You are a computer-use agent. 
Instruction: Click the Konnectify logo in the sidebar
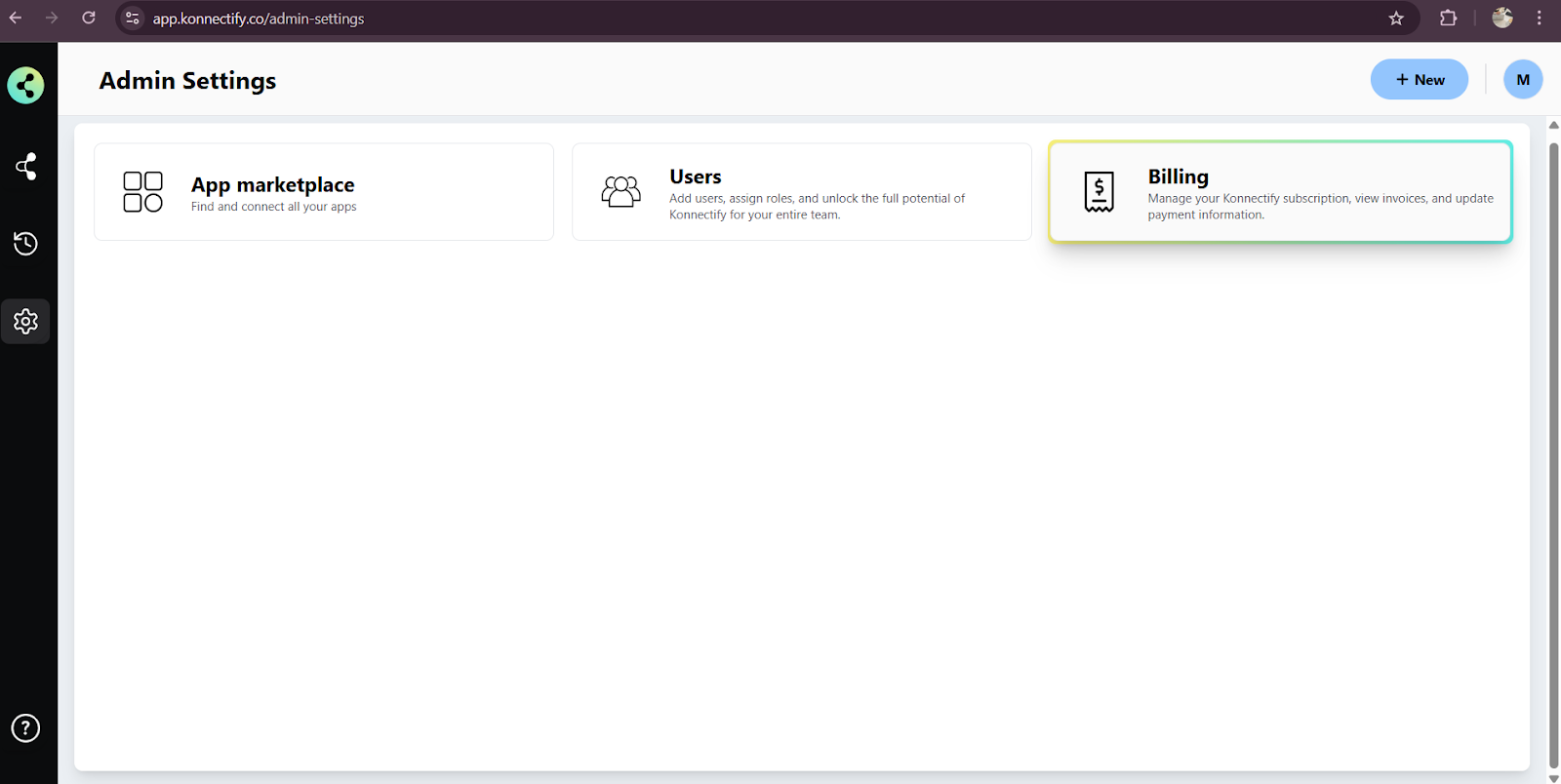pyautogui.click(x=25, y=86)
